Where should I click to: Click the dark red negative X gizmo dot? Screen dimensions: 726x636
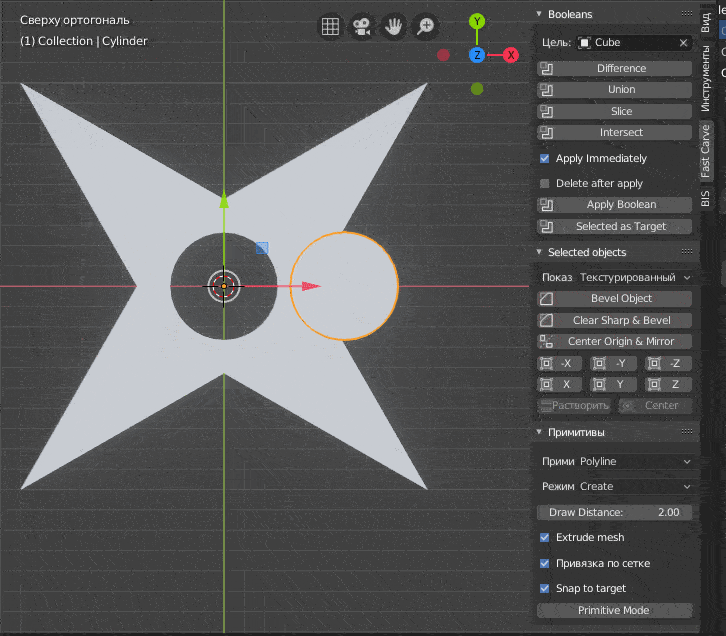tap(443, 55)
